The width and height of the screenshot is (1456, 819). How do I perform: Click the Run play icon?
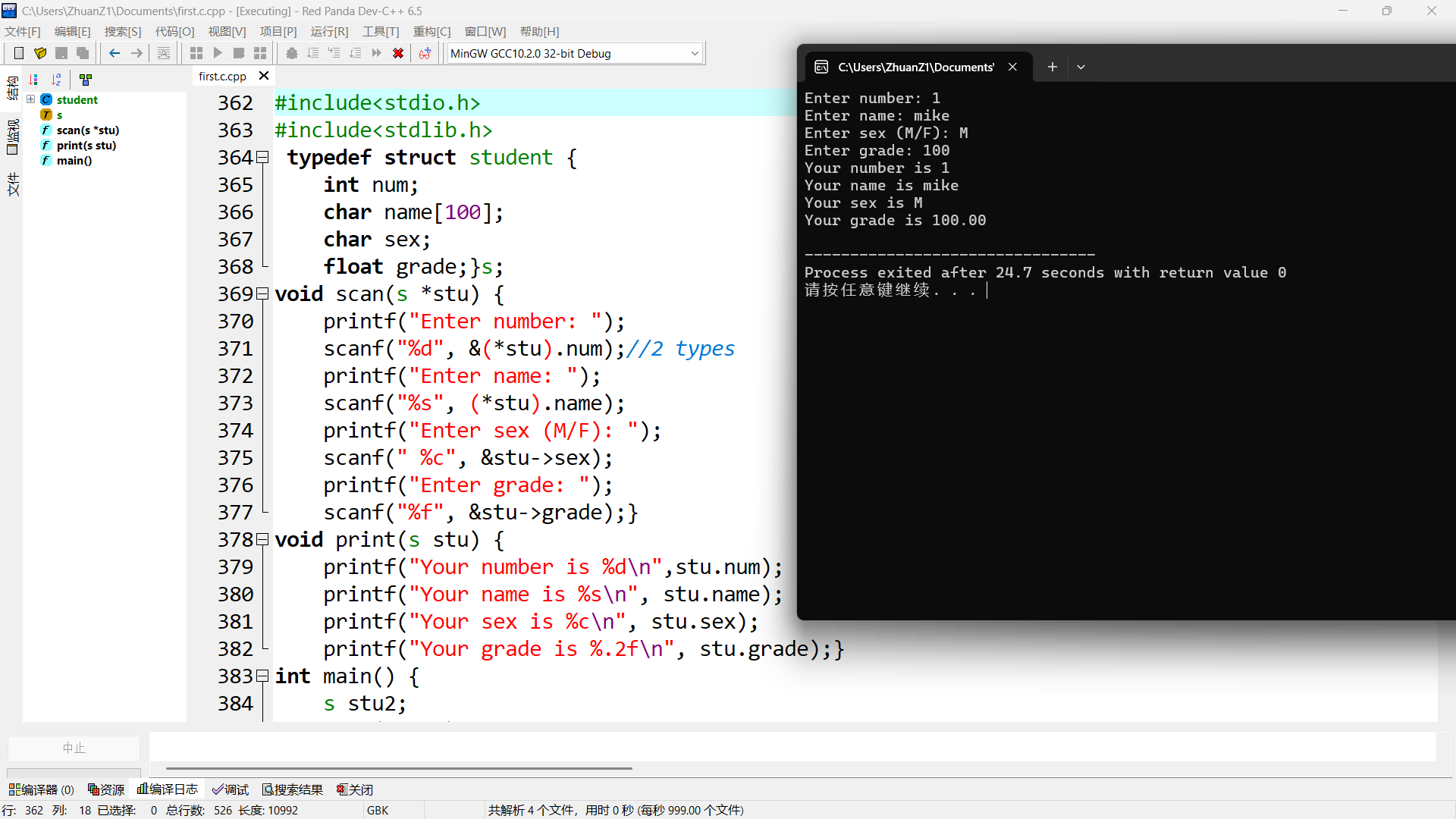[218, 53]
